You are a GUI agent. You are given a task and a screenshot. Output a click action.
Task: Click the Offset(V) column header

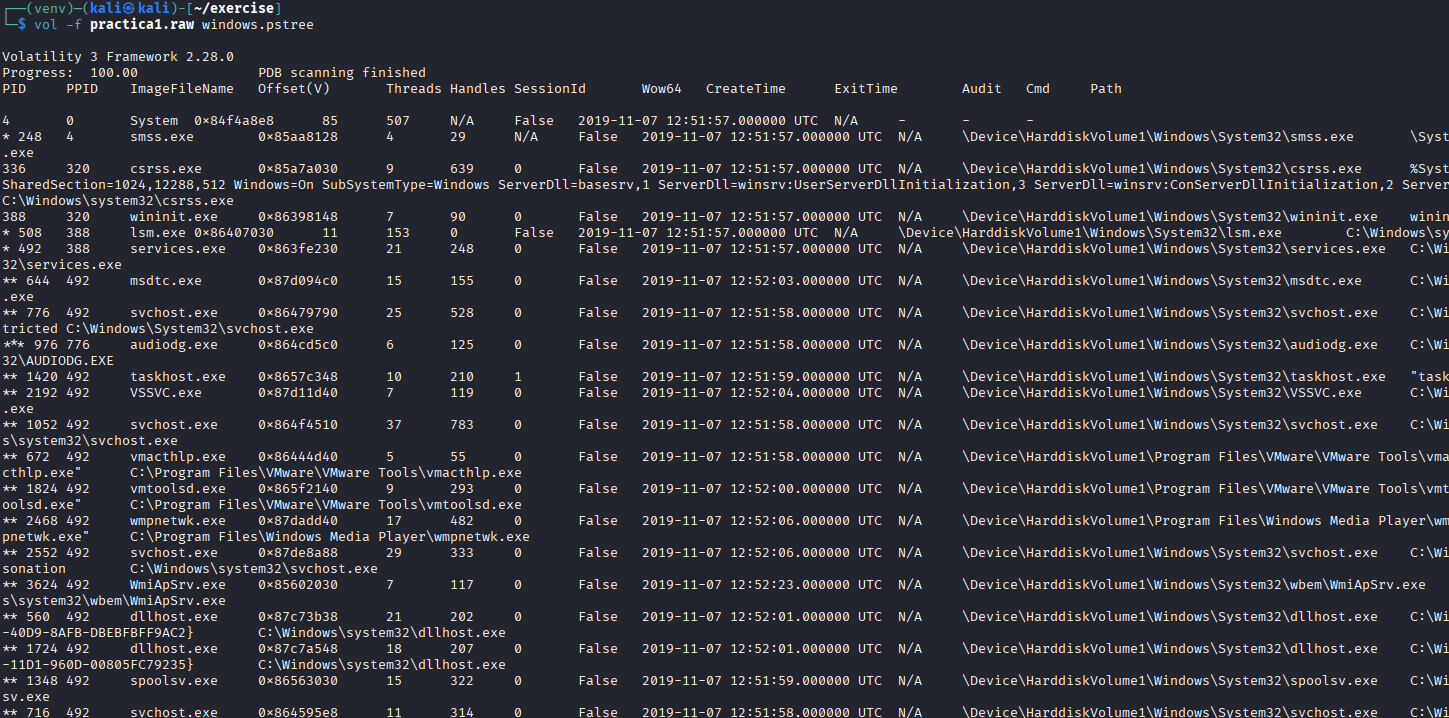click(x=294, y=89)
